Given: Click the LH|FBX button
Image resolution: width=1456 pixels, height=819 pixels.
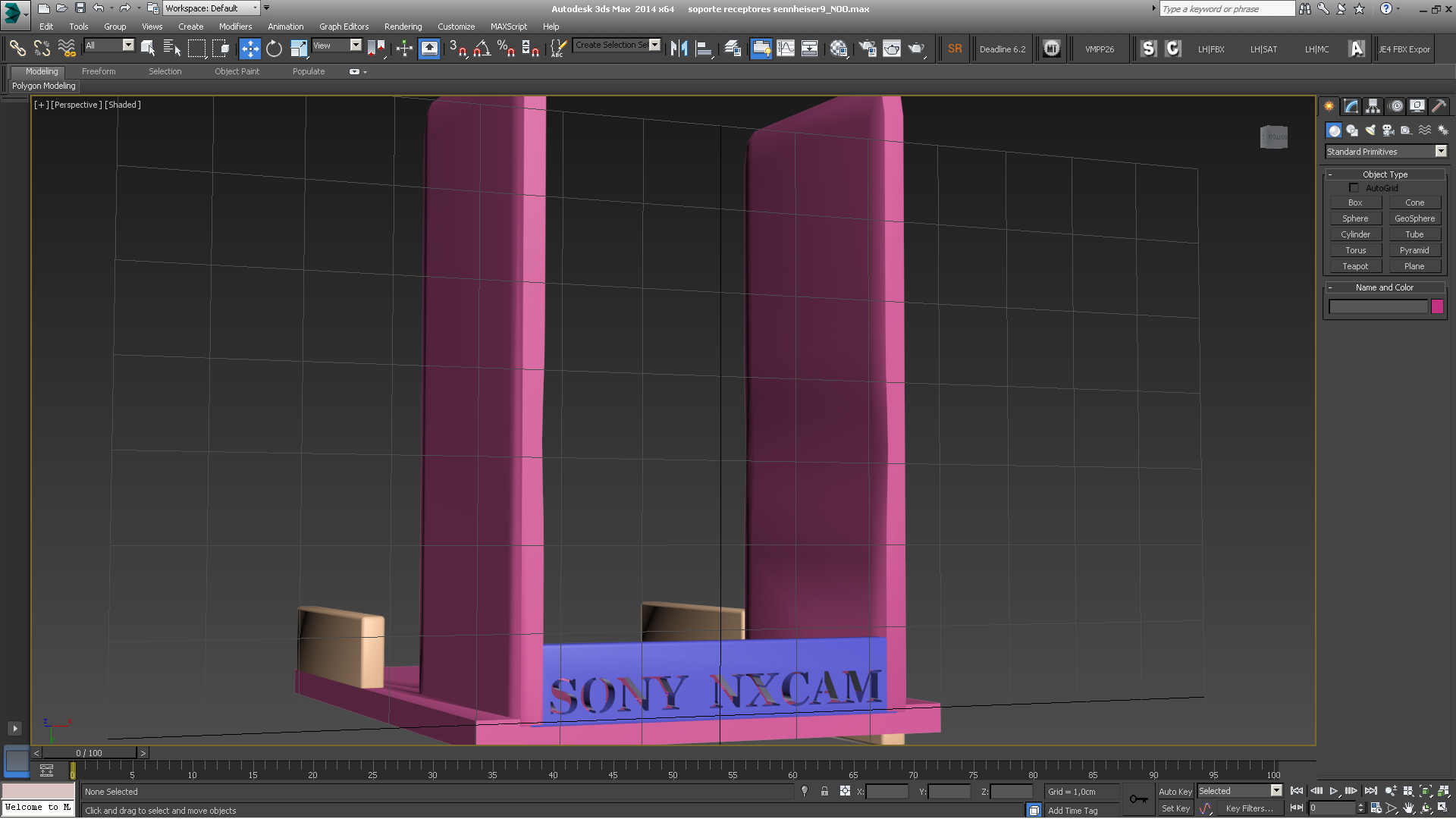Looking at the screenshot, I should coord(1211,49).
